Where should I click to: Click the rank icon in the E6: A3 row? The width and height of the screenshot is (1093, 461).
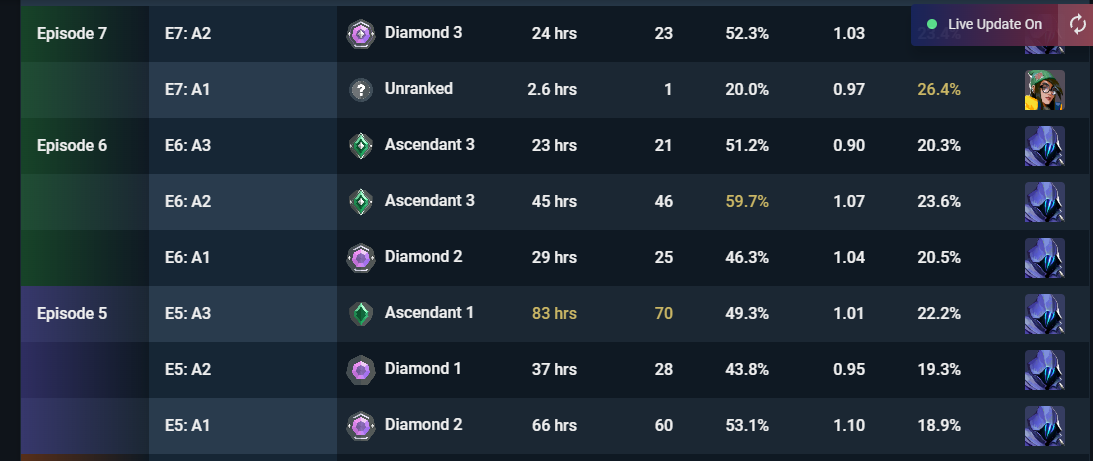tap(361, 146)
